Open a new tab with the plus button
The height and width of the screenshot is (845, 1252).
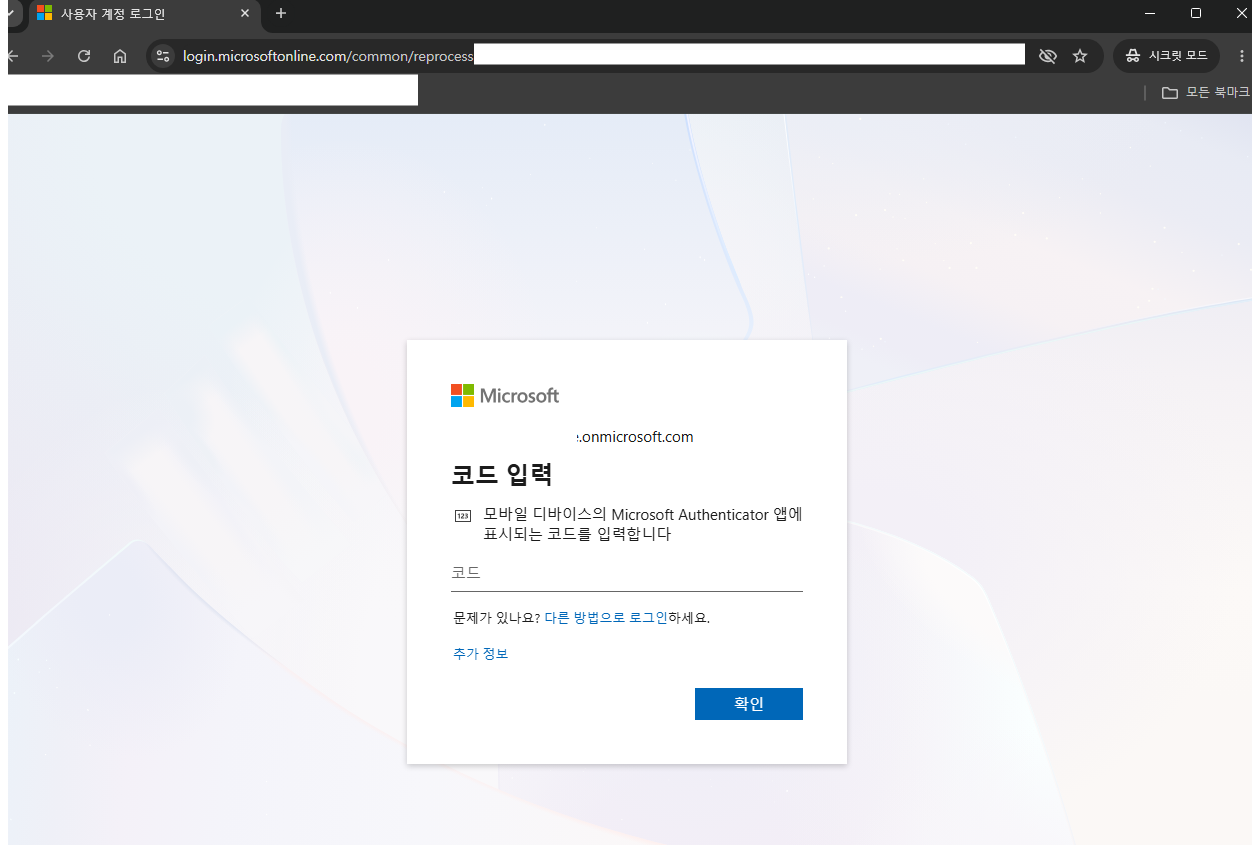pyautogui.click(x=281, y=13)
